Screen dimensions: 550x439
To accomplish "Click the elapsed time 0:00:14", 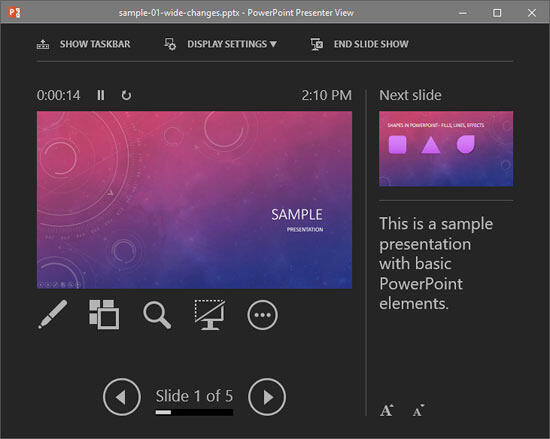I will point(59,95).
